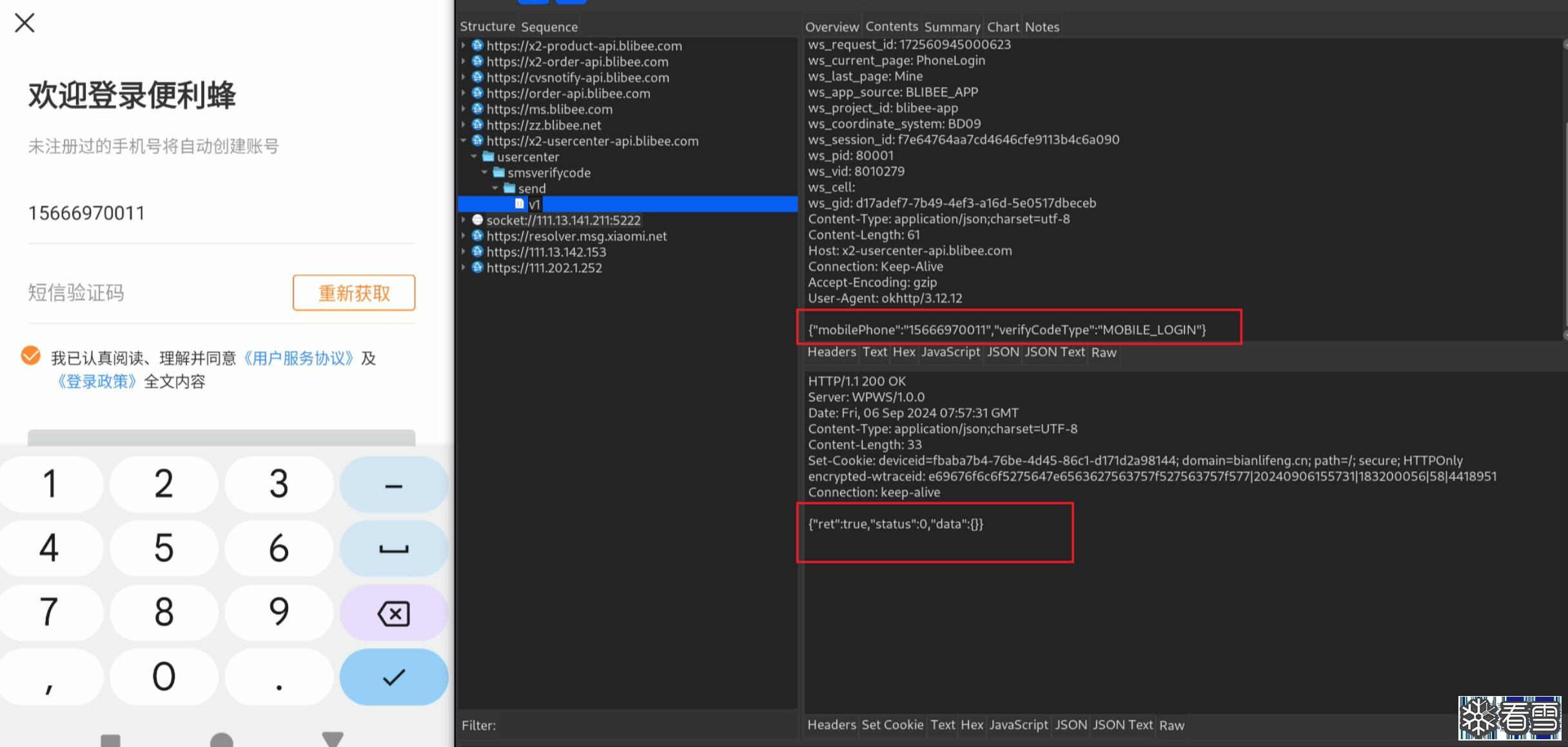Open the Overview tab
This screenshot has height=747, width=1568.
coord(831,27)
